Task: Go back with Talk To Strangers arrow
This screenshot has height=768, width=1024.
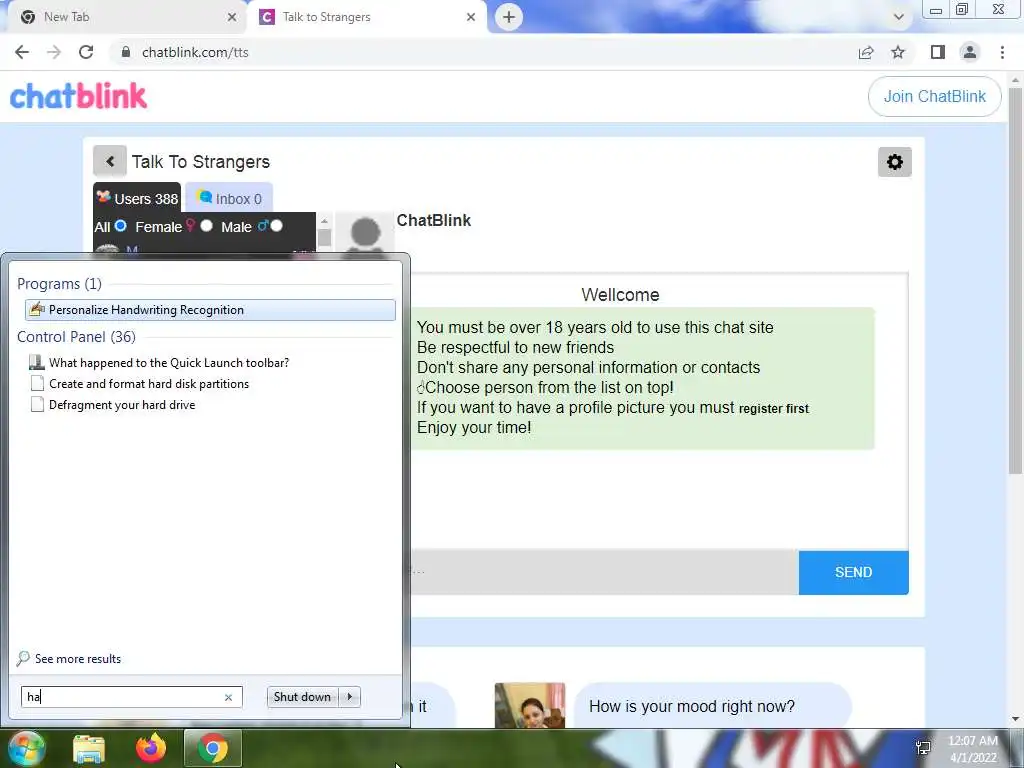Action: pyautogui.click(x=110, y=161)
